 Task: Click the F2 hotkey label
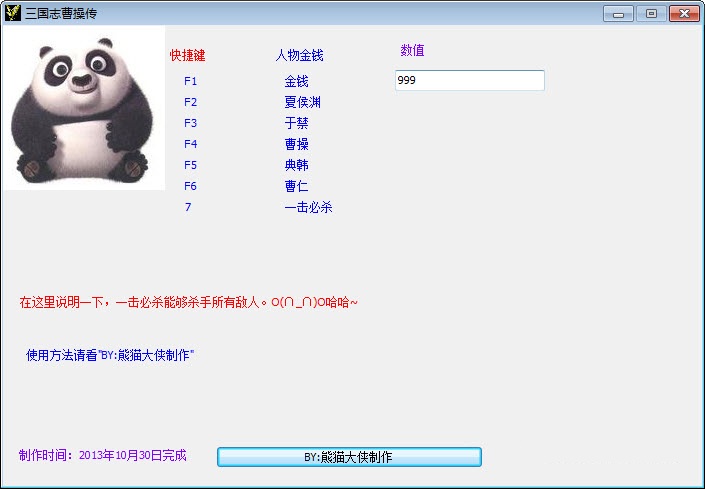pos(191,102)
